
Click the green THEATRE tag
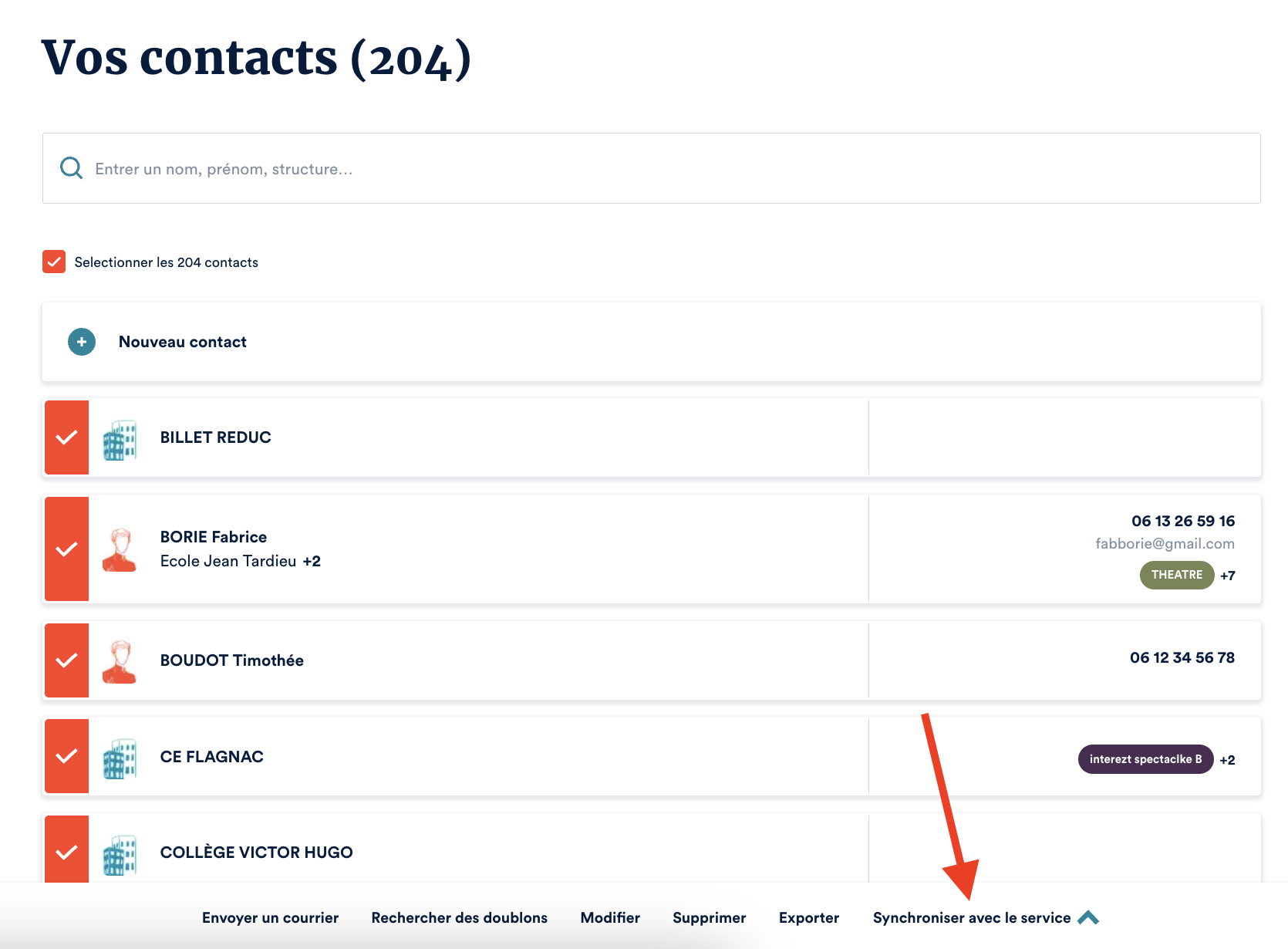pyautogui.click(x=1176, y=575)
